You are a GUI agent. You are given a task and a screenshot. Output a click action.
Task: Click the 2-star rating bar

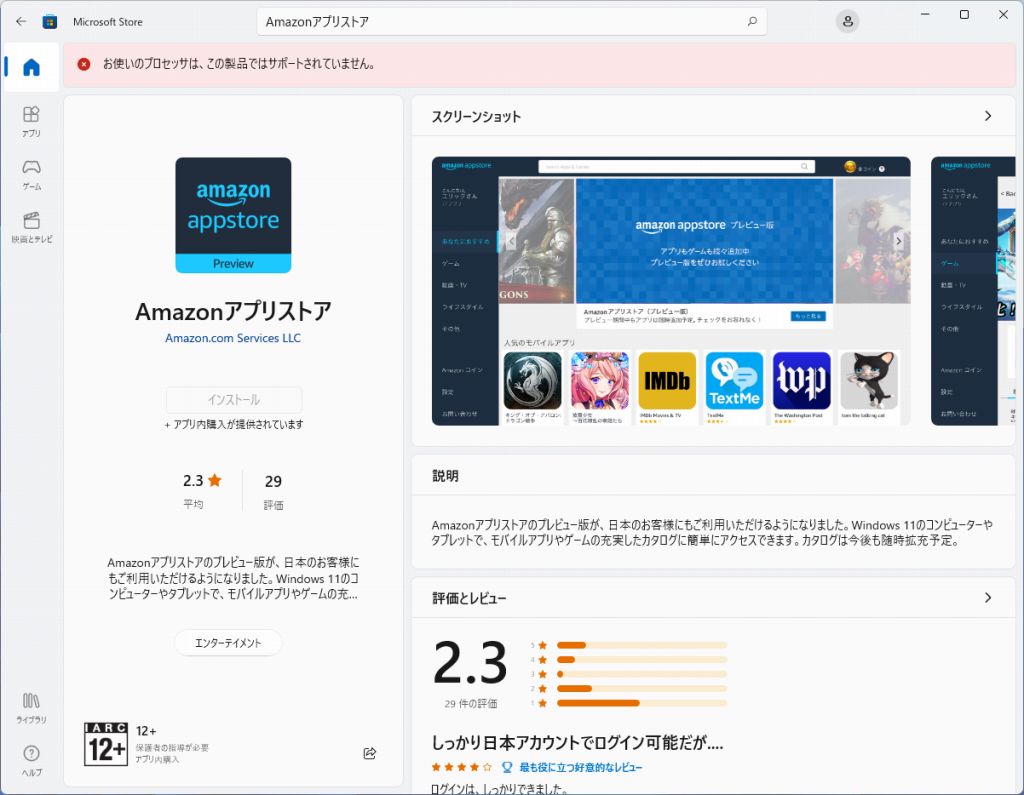pos(641,689)
